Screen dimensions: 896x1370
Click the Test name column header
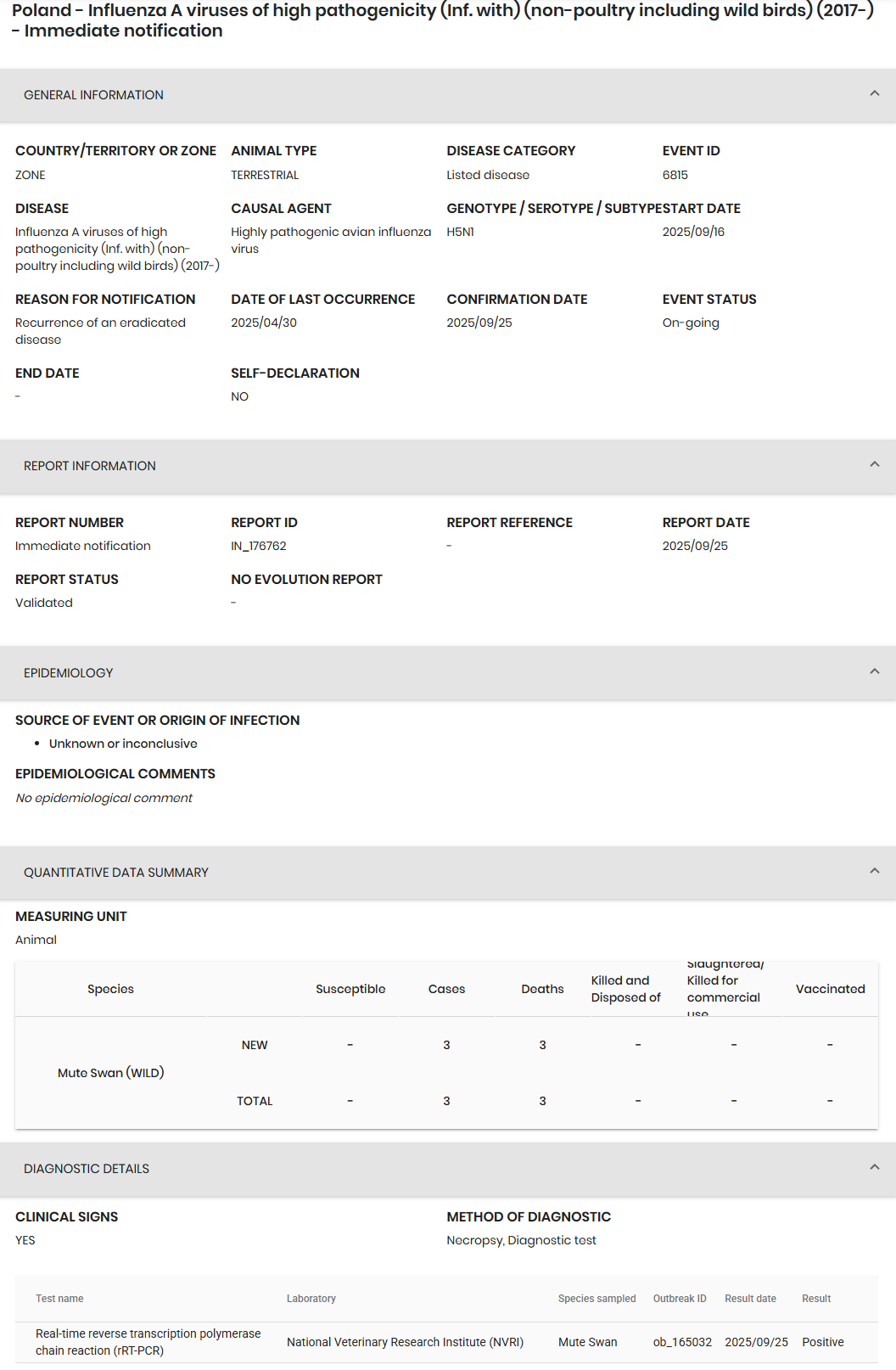click(x=59, y=1299)
